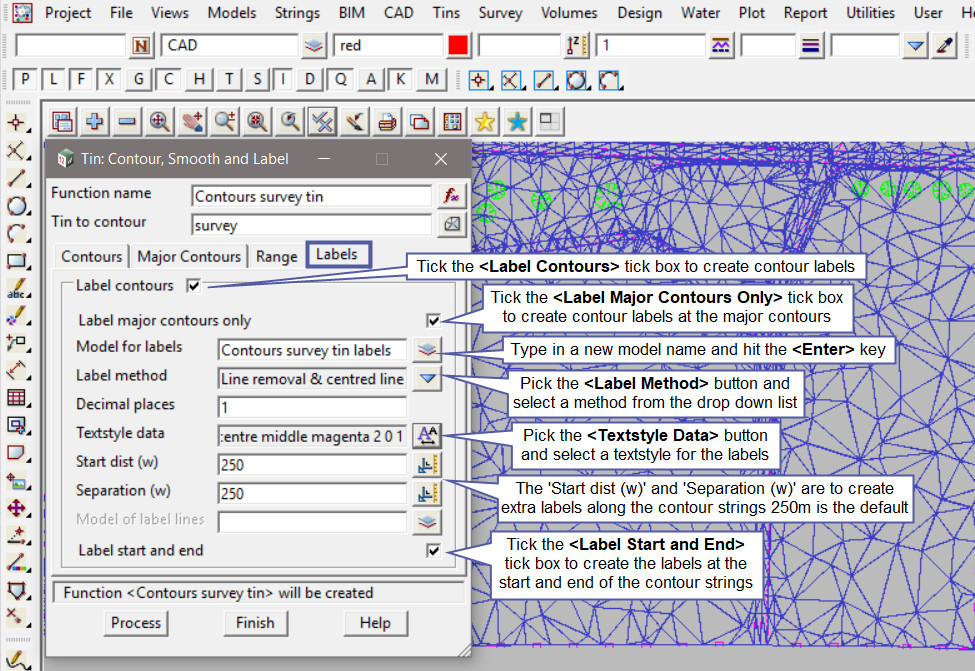This screenshot has height=671, width=975.
Task: Click the yellow star icon
Action: coord(484,121)
